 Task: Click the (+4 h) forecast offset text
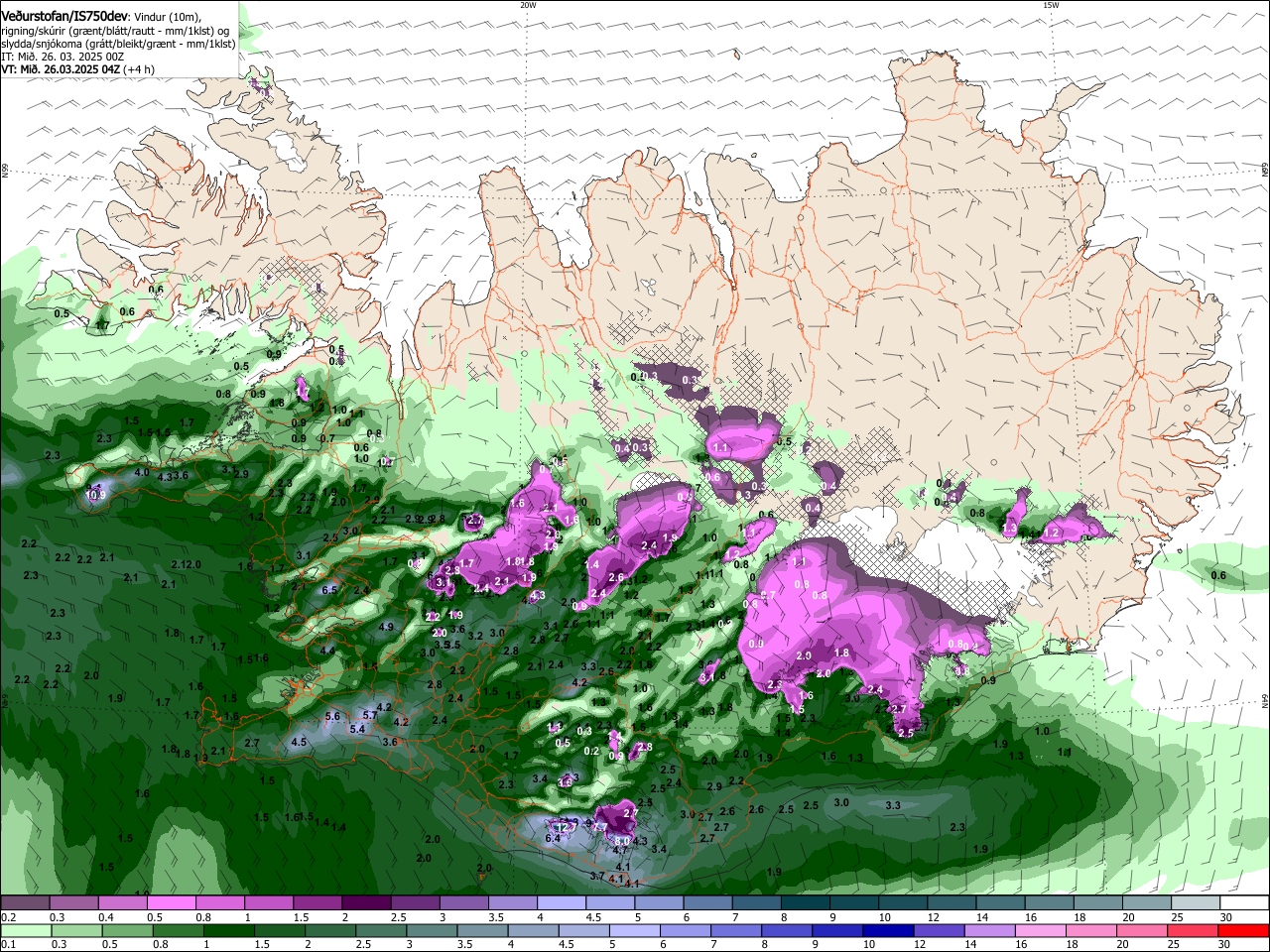pyautogui.click(x=140, y=69)
